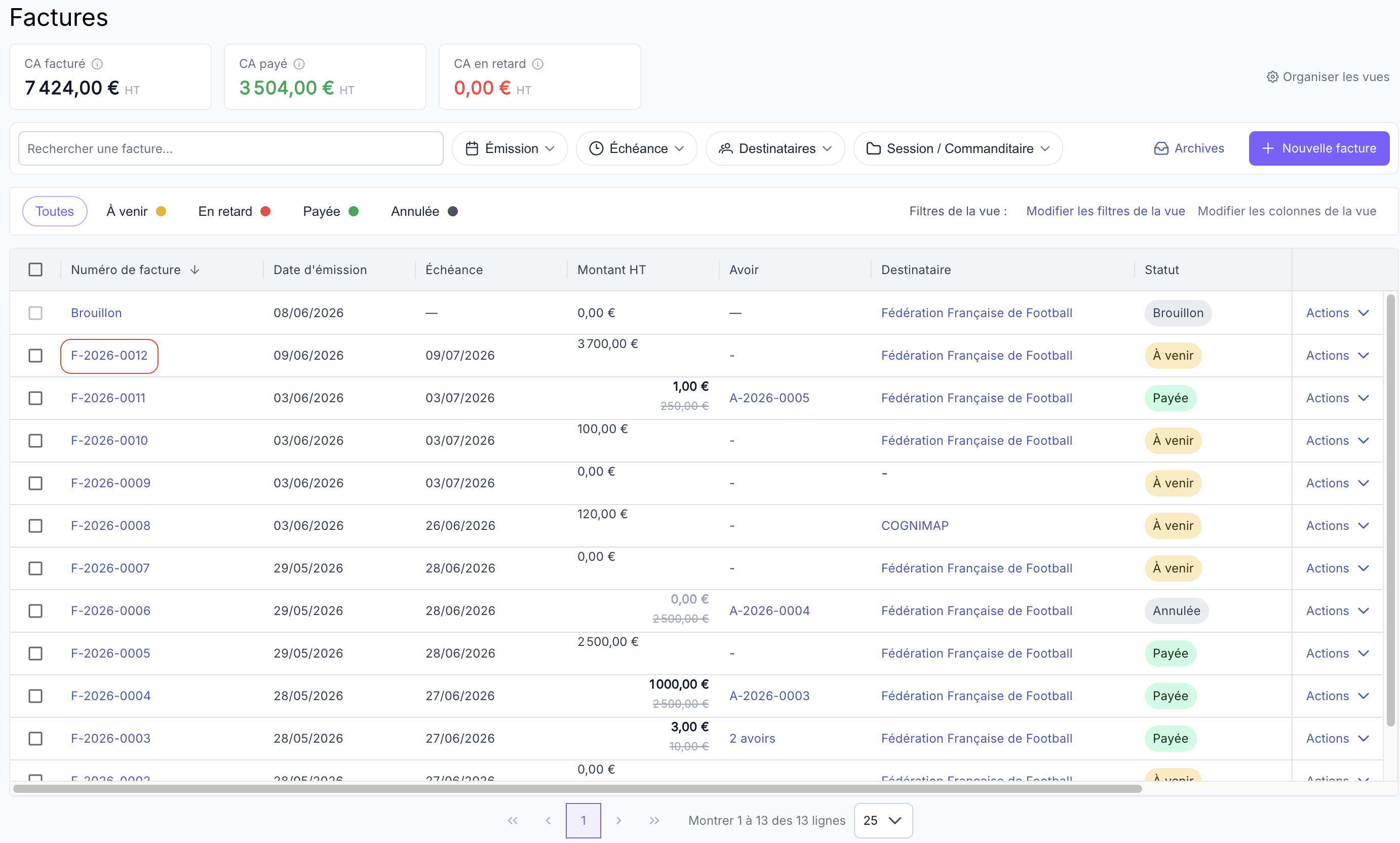Click the gear icon beside Organiser les vues
This screenshot has height=843, width=1400.
[x=1272, y=76]
